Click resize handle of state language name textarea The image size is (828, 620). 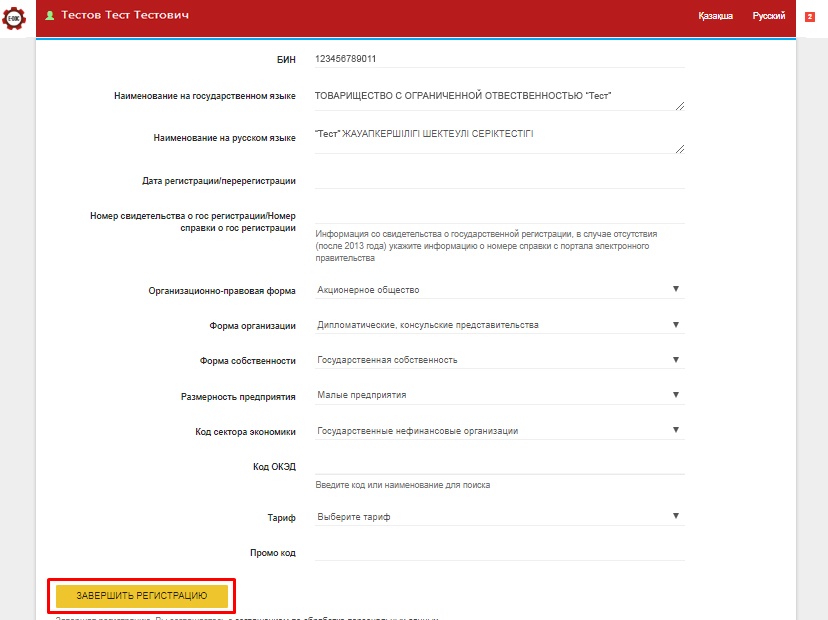[680, 105]
